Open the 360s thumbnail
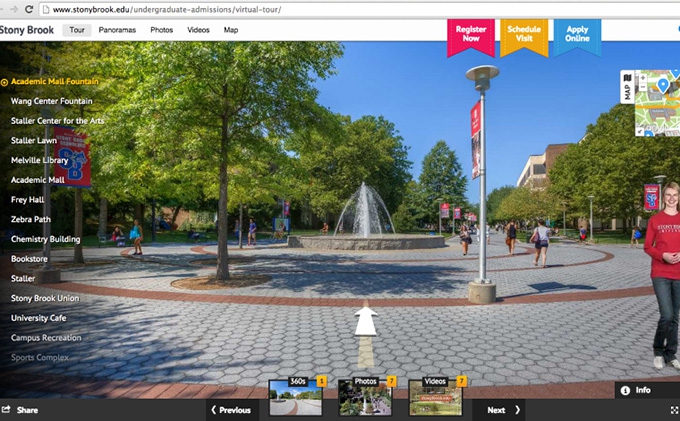 (x=295, y=399)
